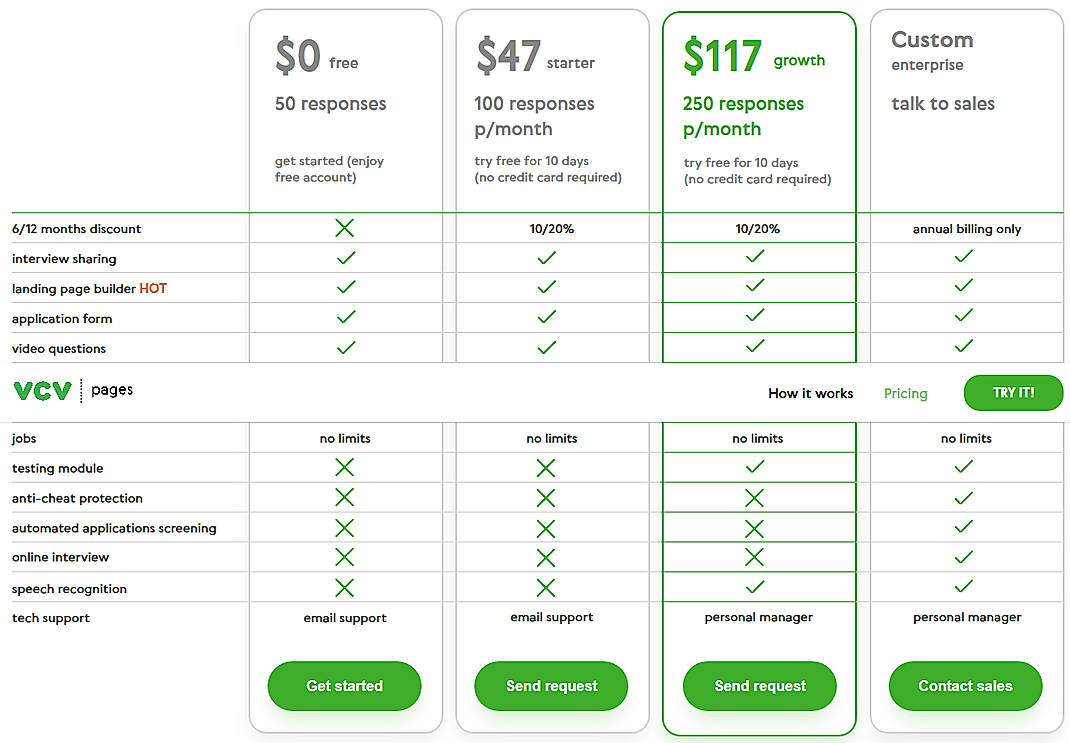Image resolution: width=1070 pixels, height=743 pixels.
Task: Click the checkmark for application form in growth plan
Action: (758, 317)
